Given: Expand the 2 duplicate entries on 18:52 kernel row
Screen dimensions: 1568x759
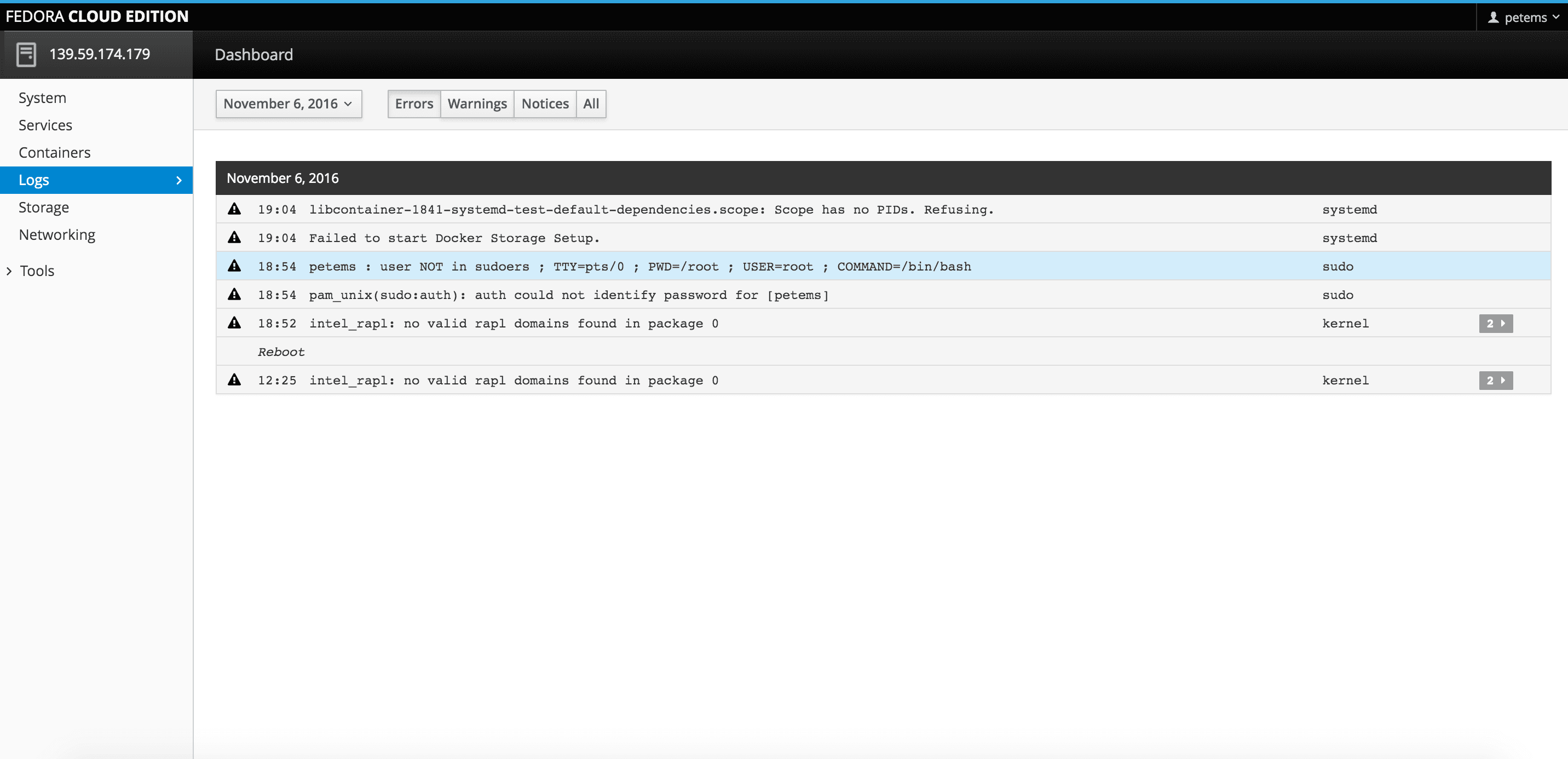Looking at the screenshot, I should click(1496, 323).
